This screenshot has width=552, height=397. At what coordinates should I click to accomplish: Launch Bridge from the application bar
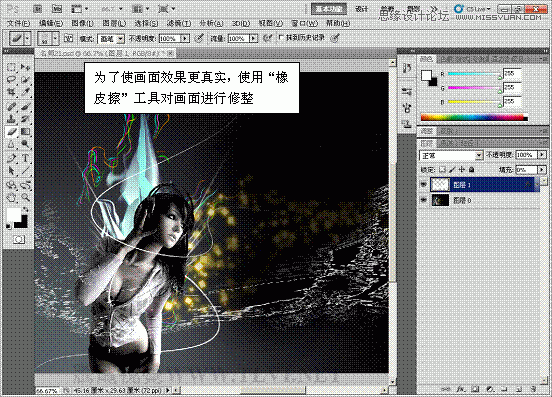point(38,9)
